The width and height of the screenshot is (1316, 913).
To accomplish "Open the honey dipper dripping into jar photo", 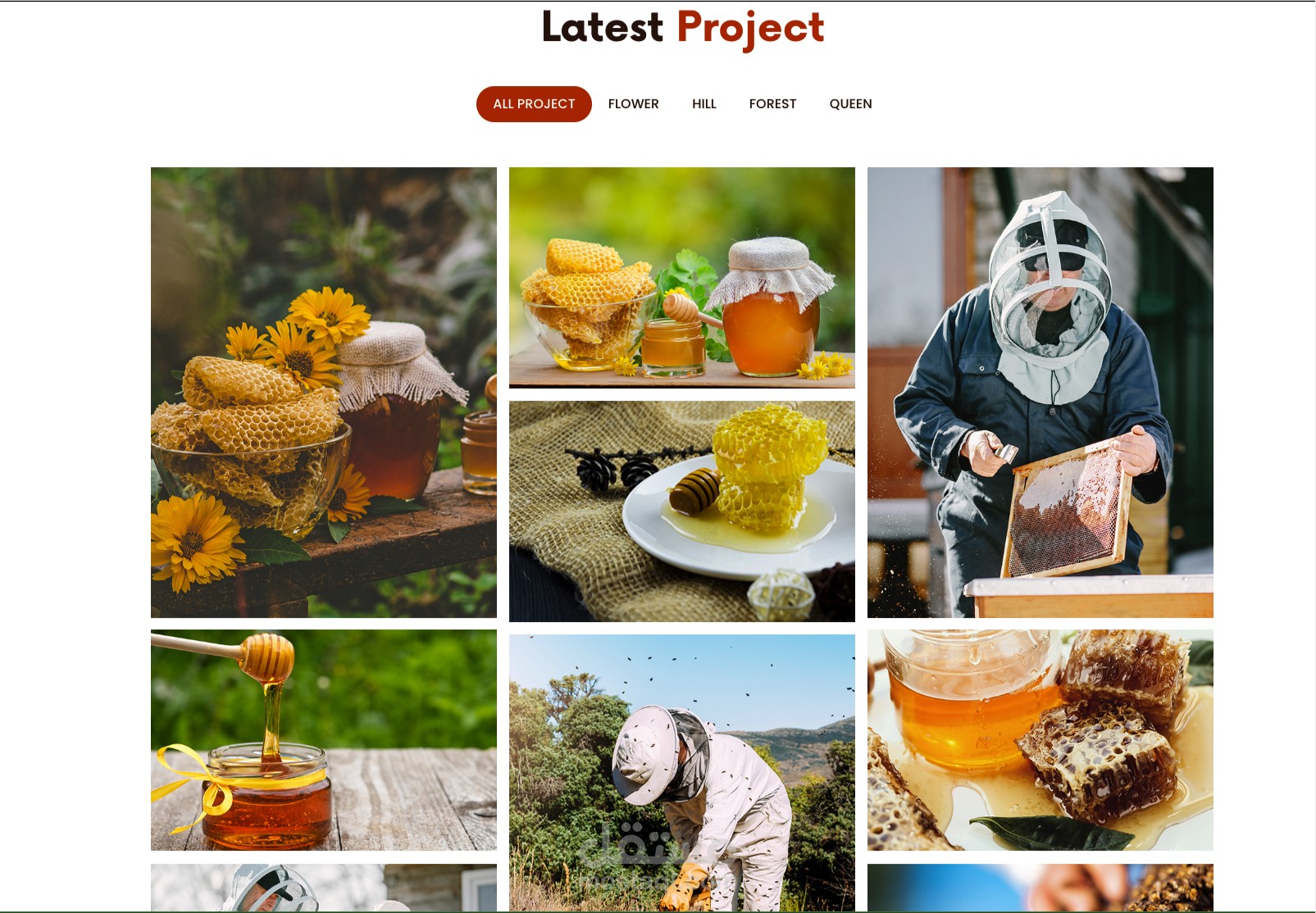I will click(x=324, y=740).
